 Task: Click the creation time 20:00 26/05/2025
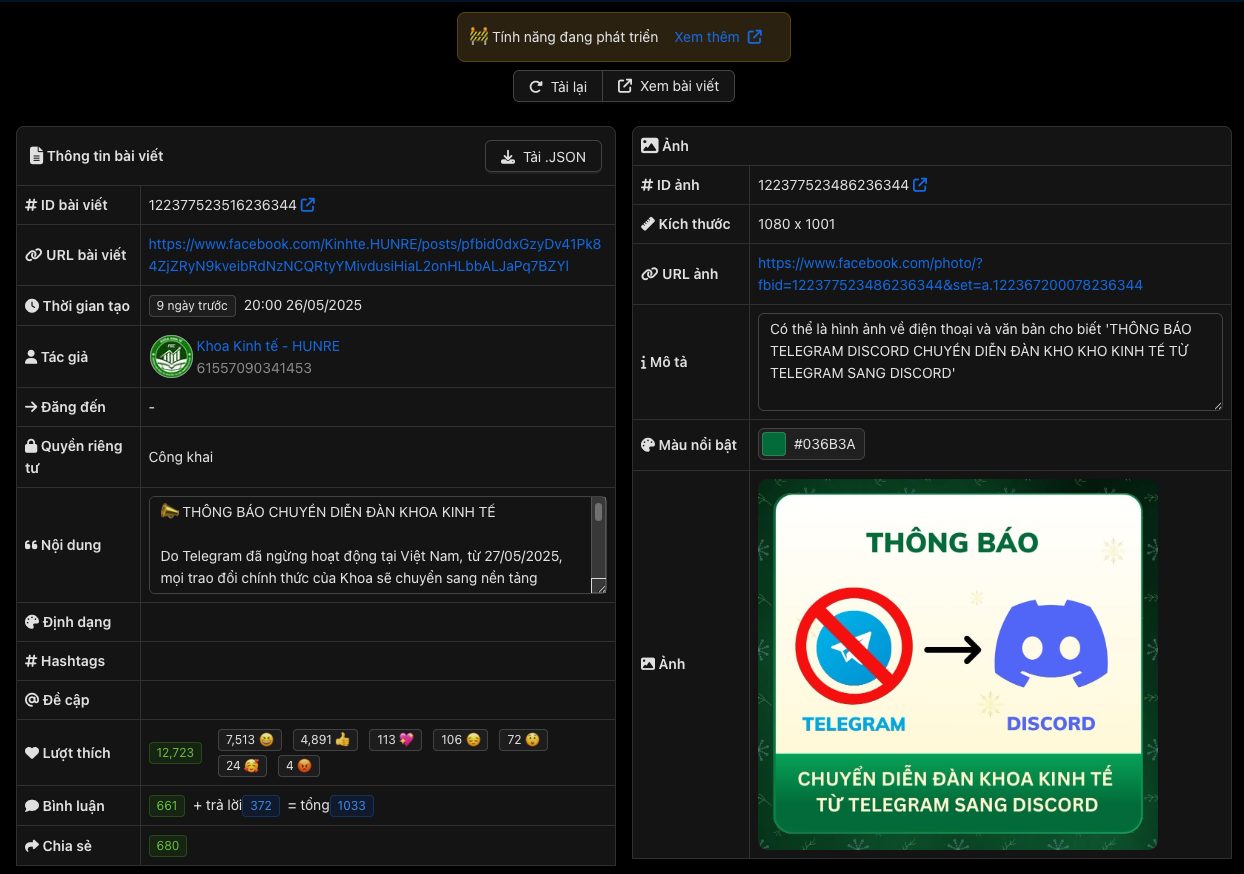click(303, 306)
